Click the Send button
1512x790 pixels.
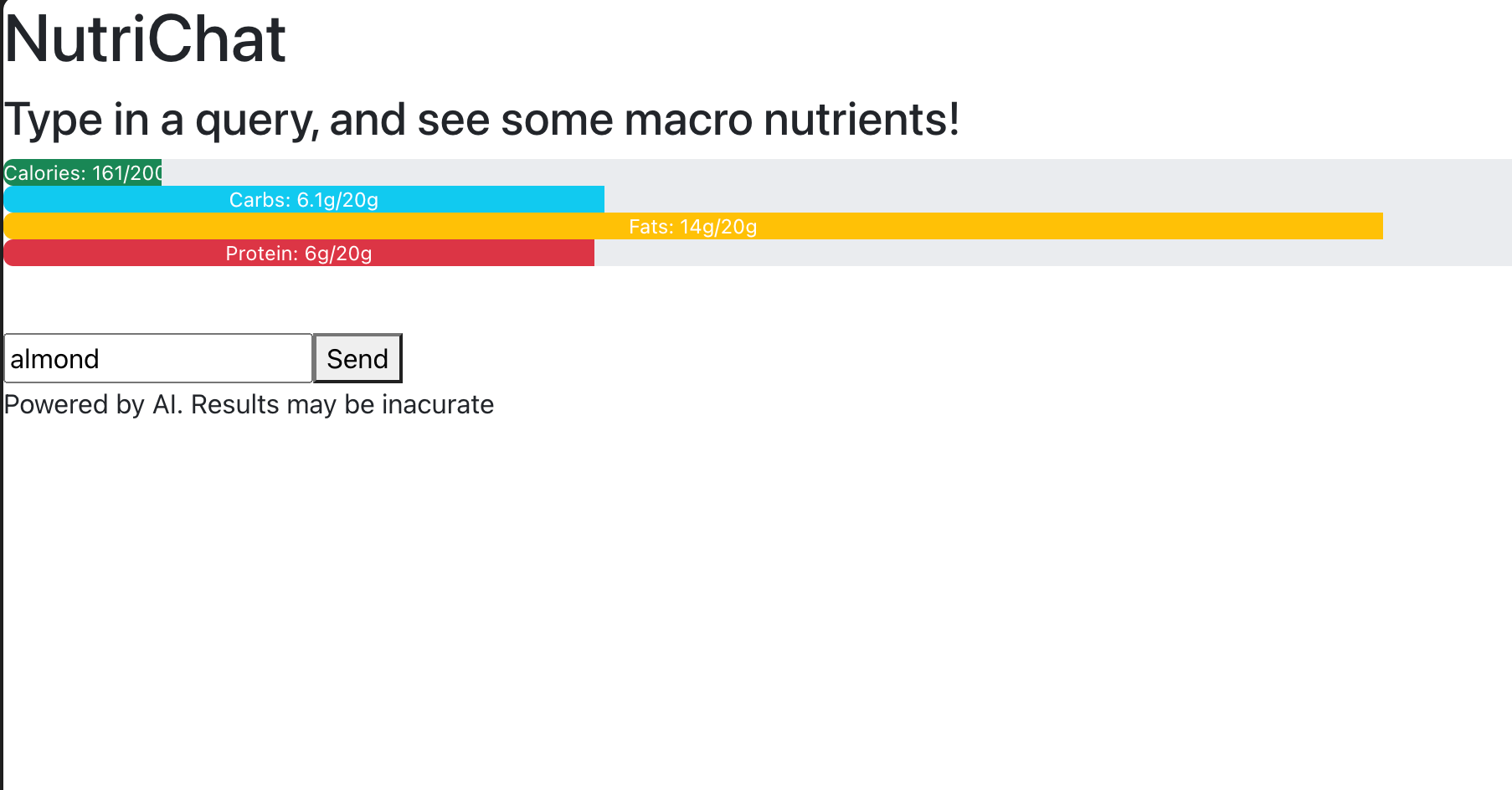(x=357, y=358)
